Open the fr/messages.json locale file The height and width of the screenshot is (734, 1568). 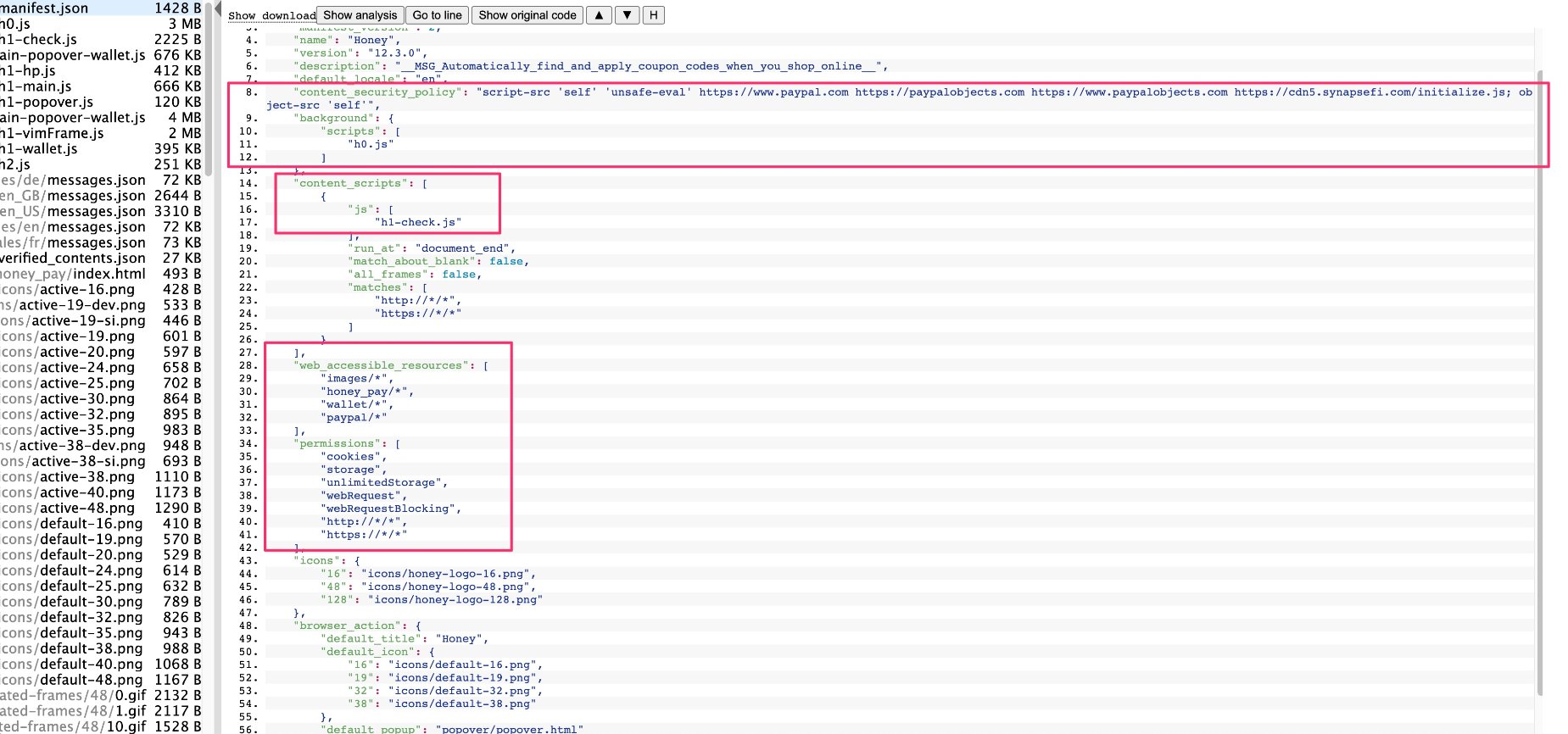101,242
